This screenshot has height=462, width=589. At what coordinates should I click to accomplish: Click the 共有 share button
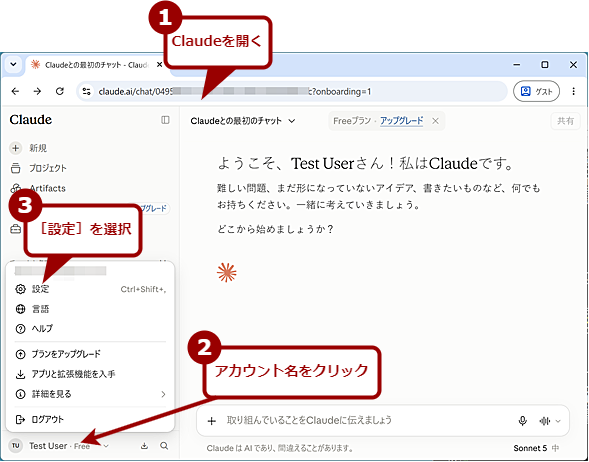[x=565, y=121]
